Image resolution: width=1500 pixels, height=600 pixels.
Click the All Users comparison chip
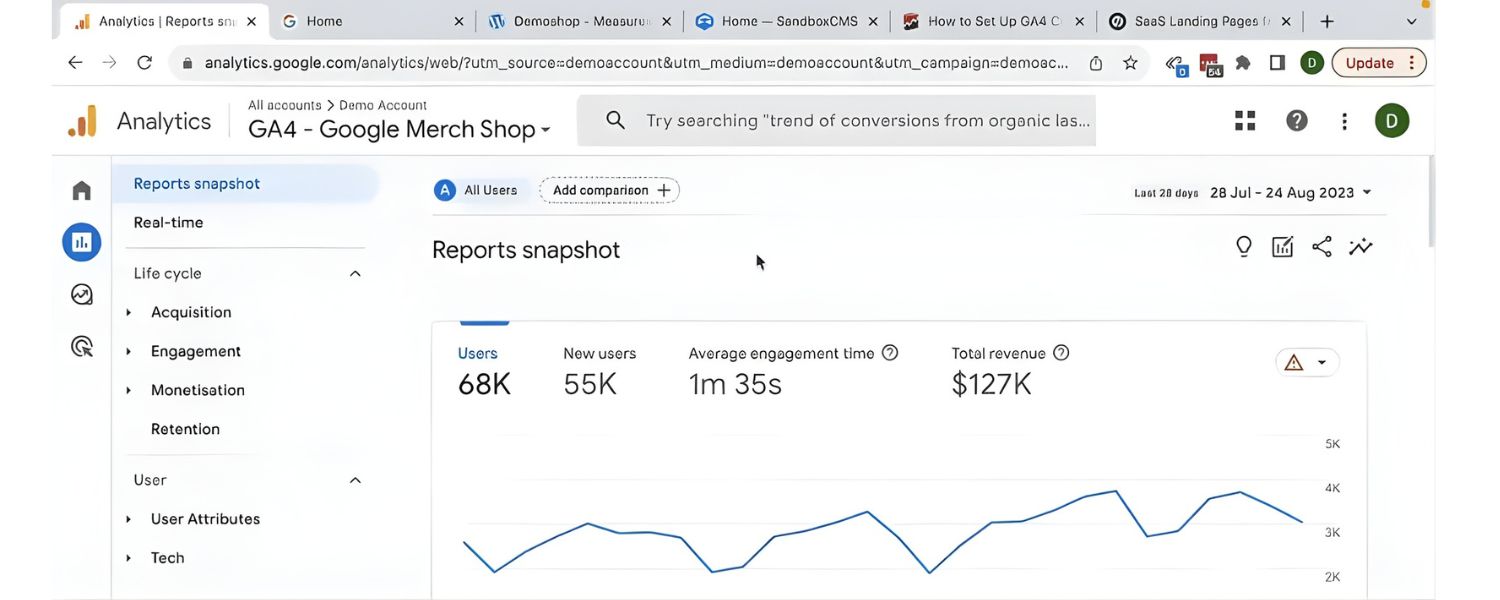[480, 190]
